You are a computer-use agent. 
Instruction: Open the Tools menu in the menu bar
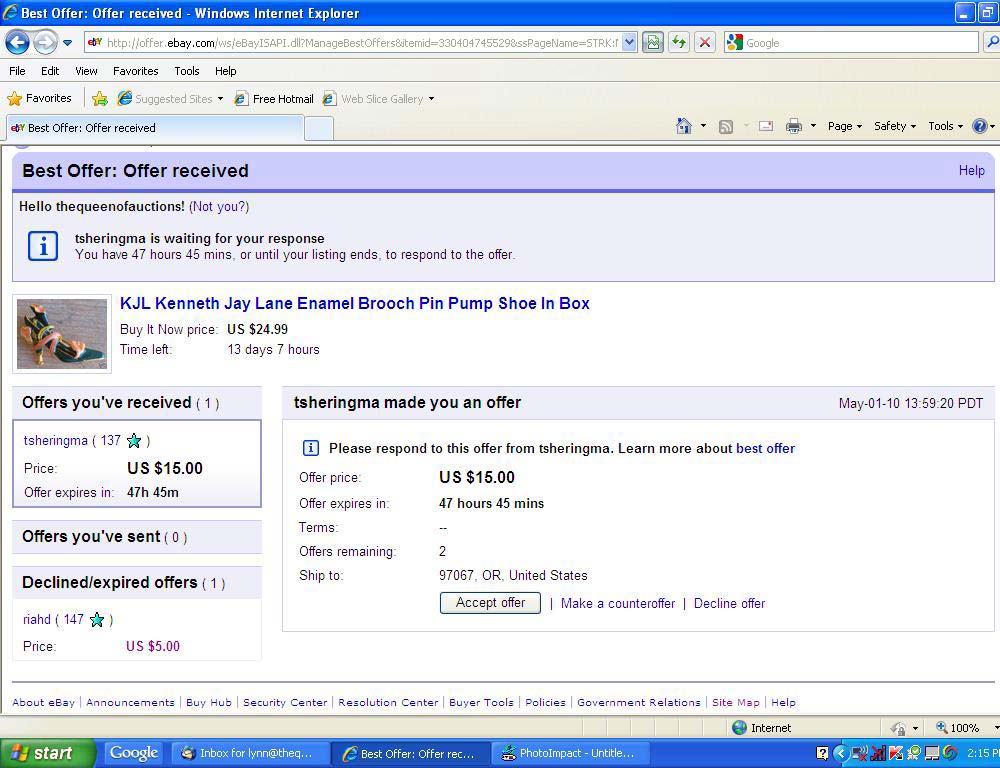[x=187, y=71]
